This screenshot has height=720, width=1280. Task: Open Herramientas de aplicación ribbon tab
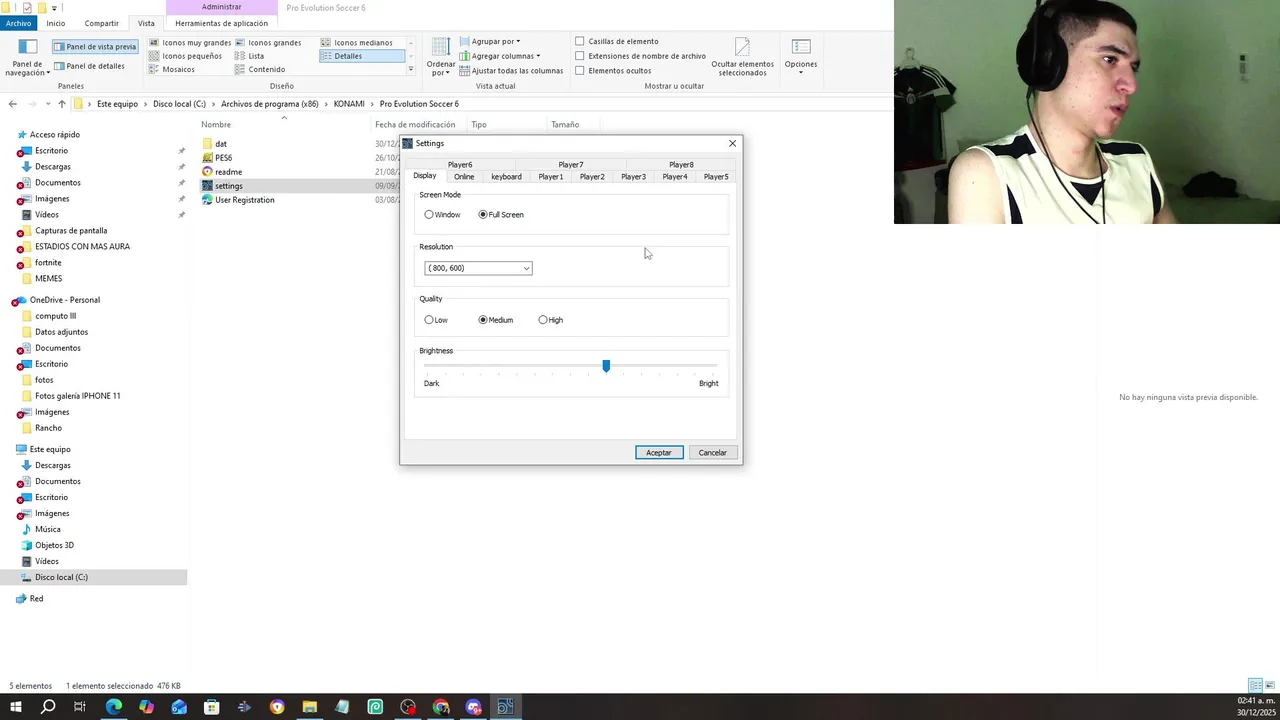[x=221, y=23]
